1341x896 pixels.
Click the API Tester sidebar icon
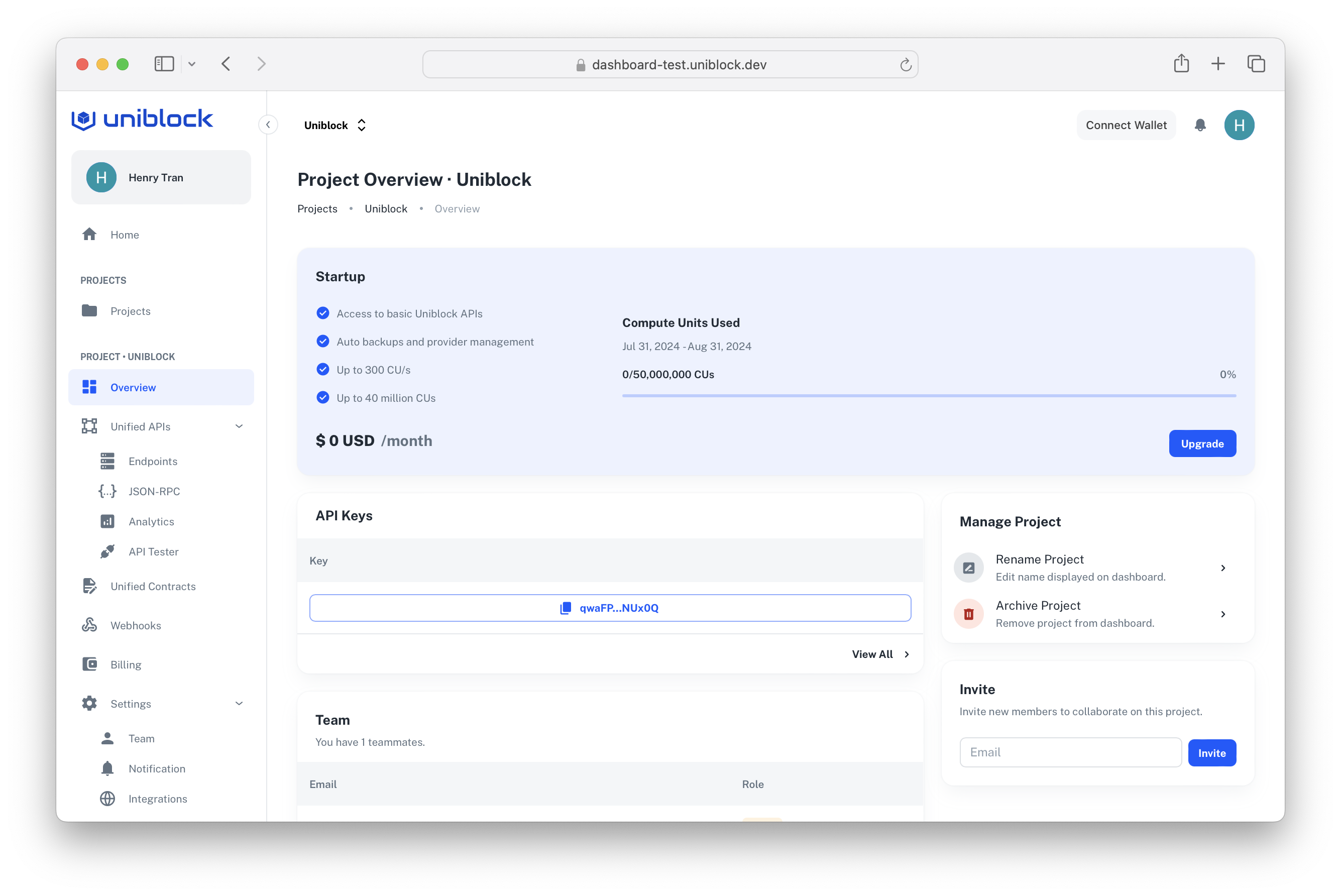coord(107,551)
